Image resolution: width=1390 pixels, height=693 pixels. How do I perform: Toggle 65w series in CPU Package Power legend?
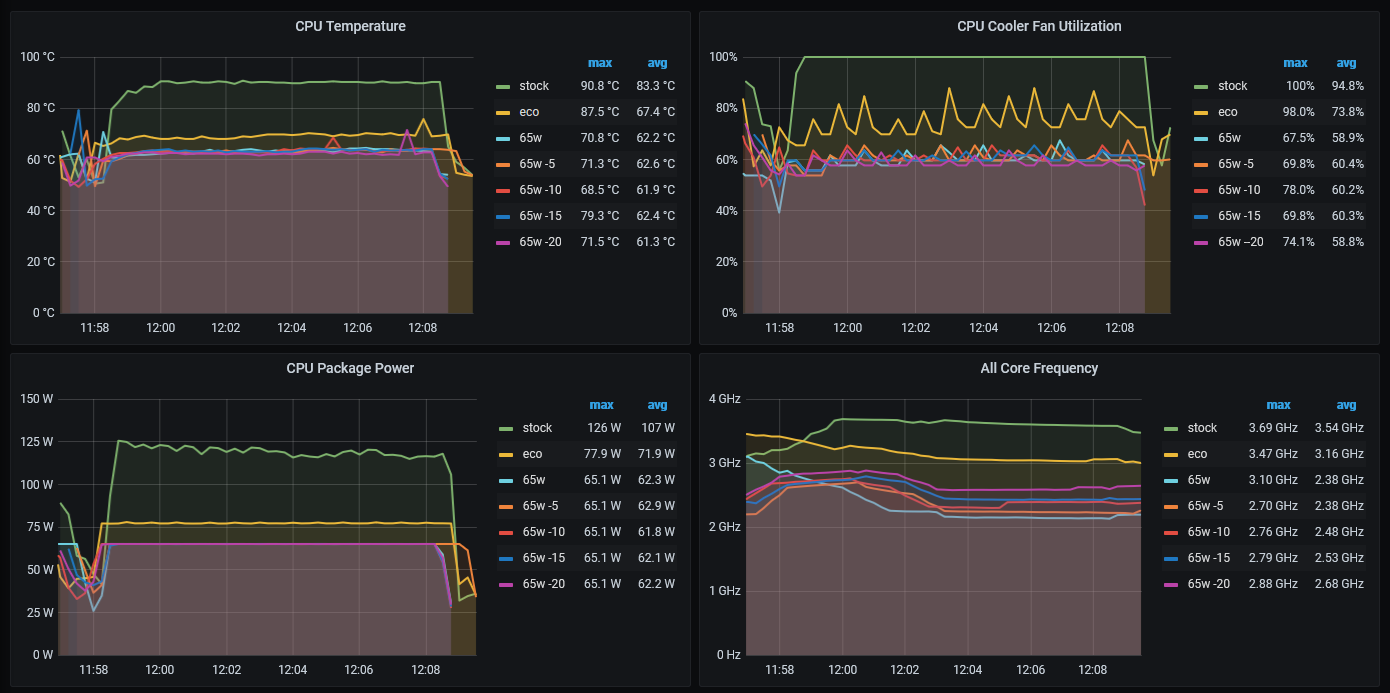pyautogui.click(x=532, y=480)
